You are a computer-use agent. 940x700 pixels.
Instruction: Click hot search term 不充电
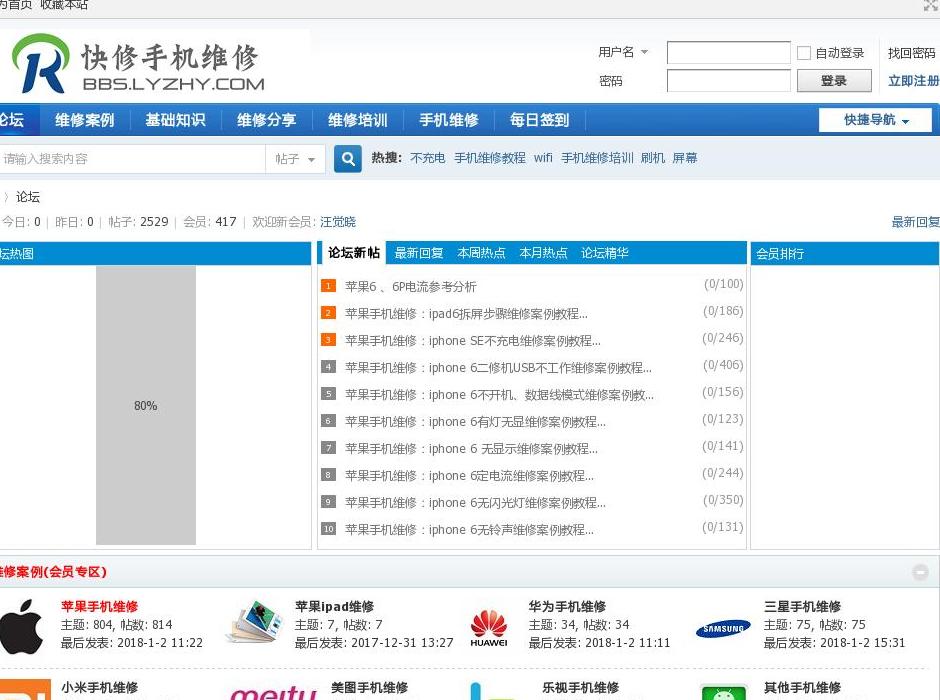click(x=428, y=158)
